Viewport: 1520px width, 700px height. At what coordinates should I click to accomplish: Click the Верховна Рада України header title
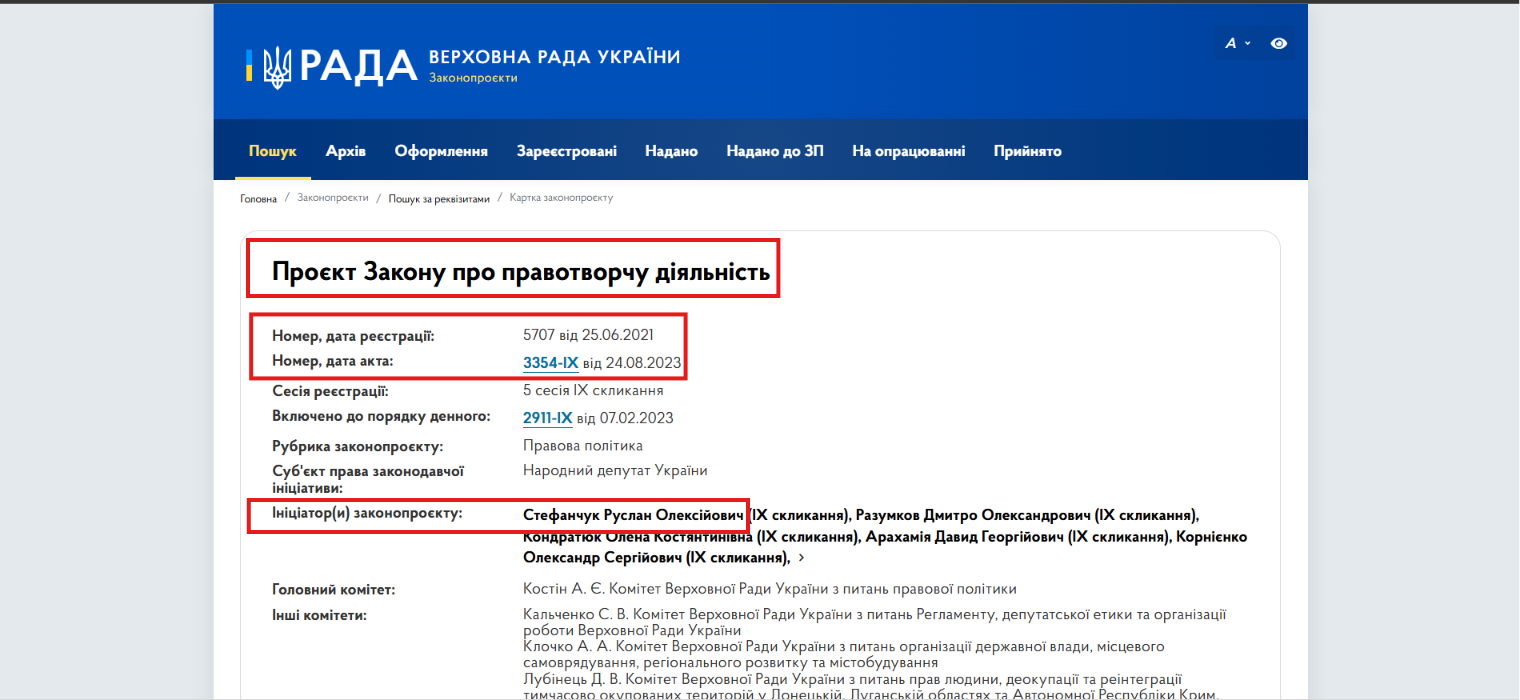click(x=554, y=56)
